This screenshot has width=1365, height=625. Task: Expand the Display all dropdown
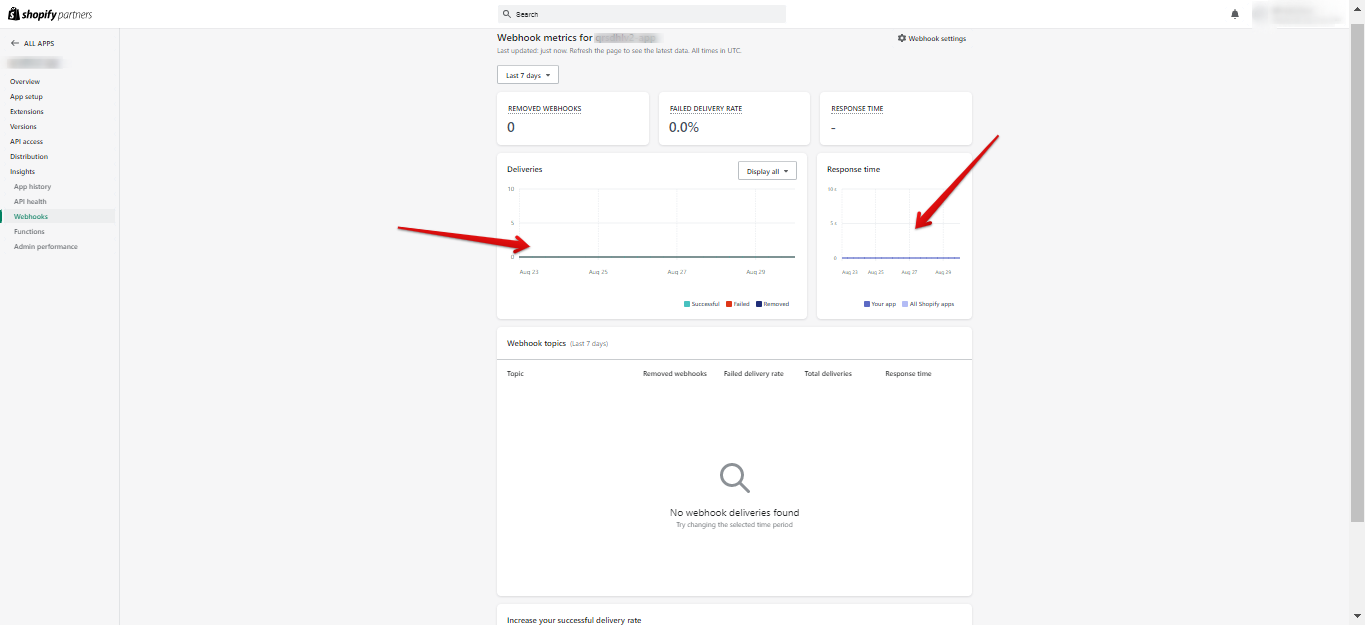click(767, 171)
